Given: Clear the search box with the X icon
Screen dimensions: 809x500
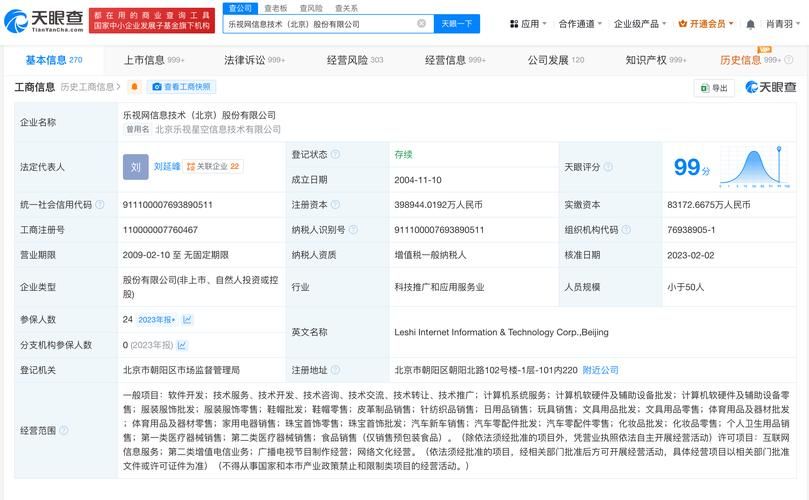Looking at the screenshot, I should [x=422, y=24].
